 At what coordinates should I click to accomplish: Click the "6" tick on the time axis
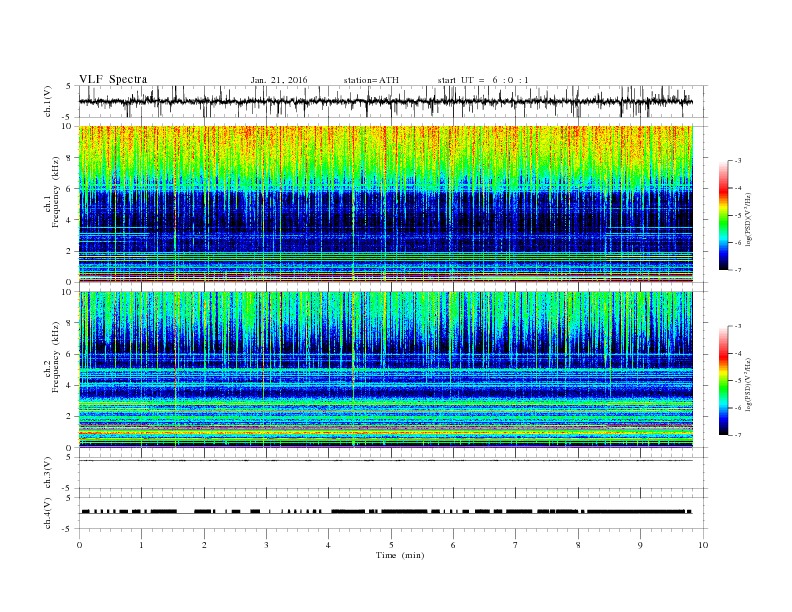[x=453, y=545]
